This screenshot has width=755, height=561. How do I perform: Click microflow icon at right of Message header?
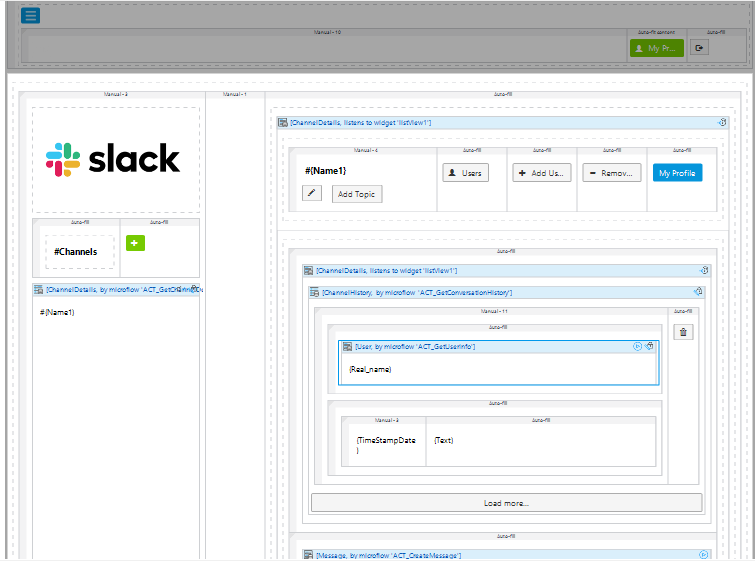(703, 555)
